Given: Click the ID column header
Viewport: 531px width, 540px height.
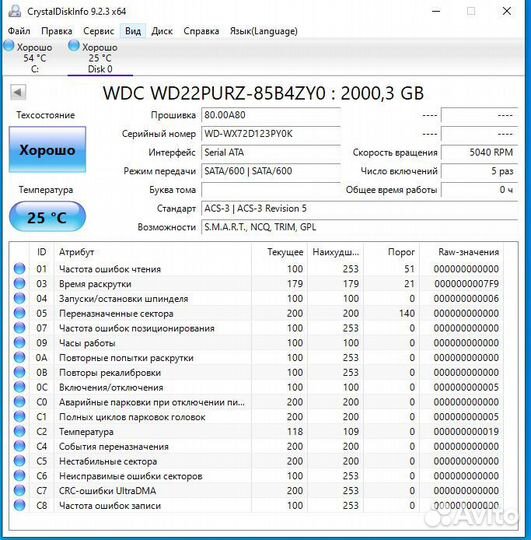Looking at the screenshot, I should (41, 252).
